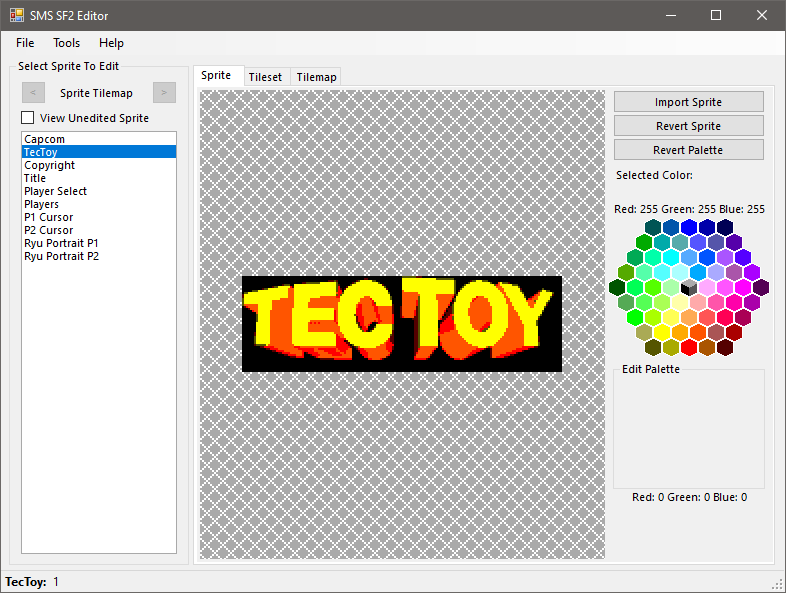Image resolution: width=786 pixels, height=593 pixels.
Task: Open the File menu
Action: pyautogui.click(x=25, y=43)
